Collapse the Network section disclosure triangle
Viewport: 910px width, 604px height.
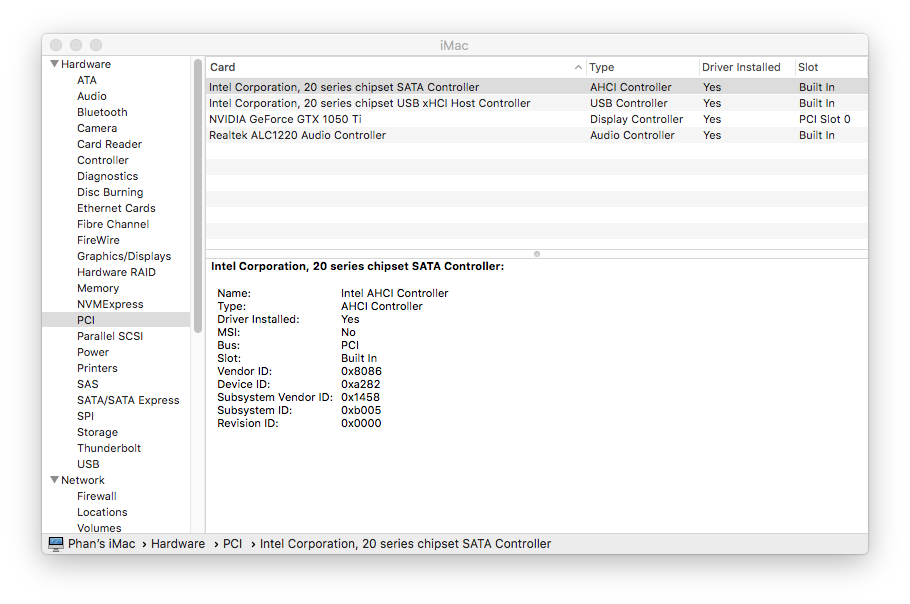54,481
